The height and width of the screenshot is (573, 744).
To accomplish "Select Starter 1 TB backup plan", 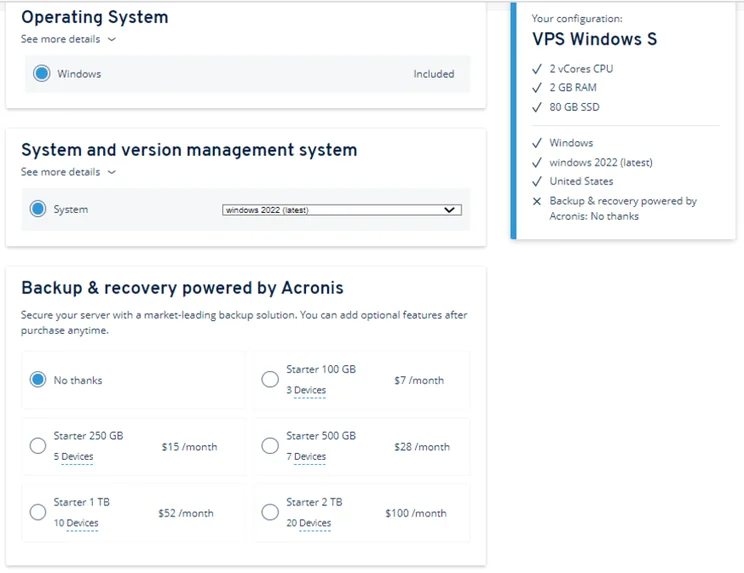I will [x=38, y=512].
